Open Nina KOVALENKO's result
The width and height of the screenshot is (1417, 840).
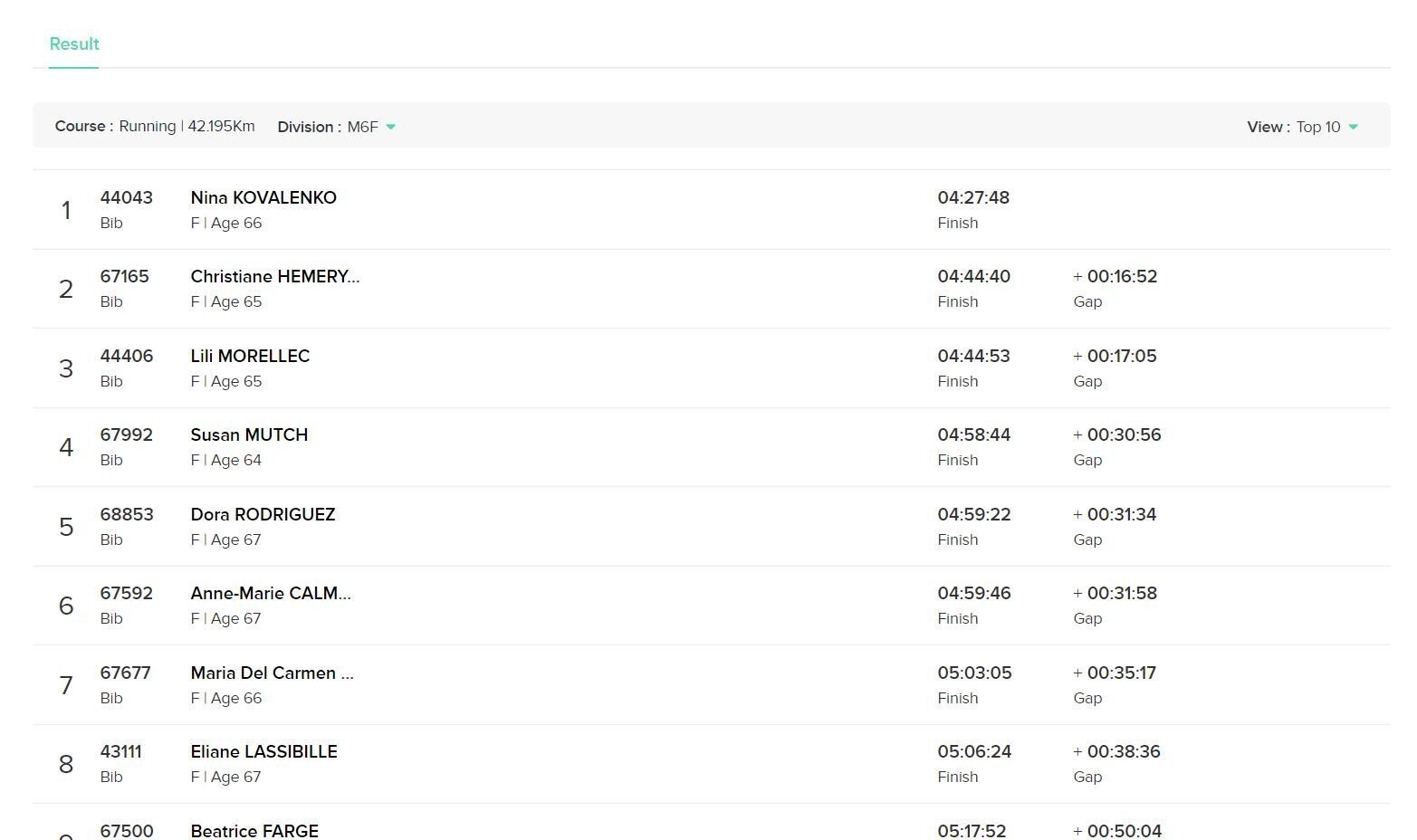click(263, 197)
